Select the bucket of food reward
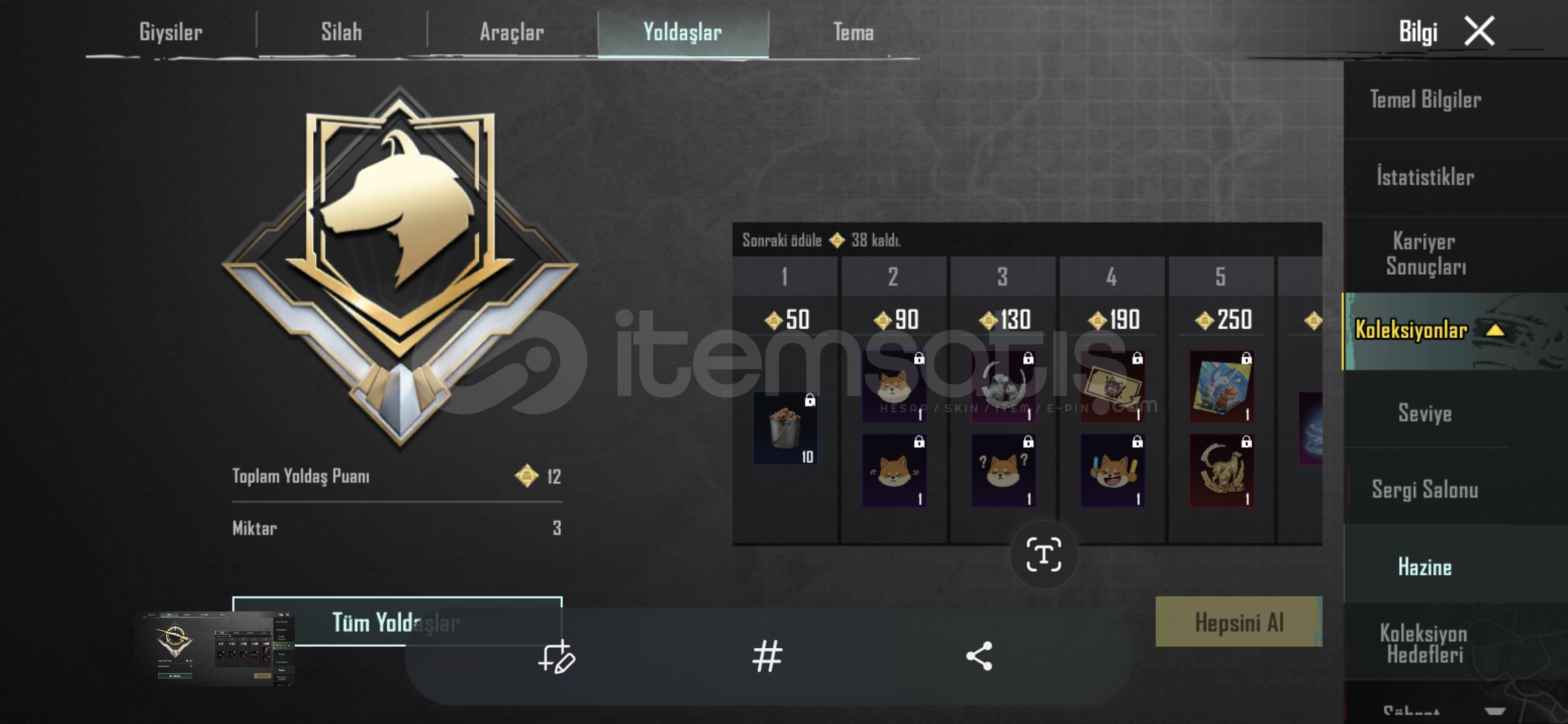 pyautogui.click(x=785, y=429)
